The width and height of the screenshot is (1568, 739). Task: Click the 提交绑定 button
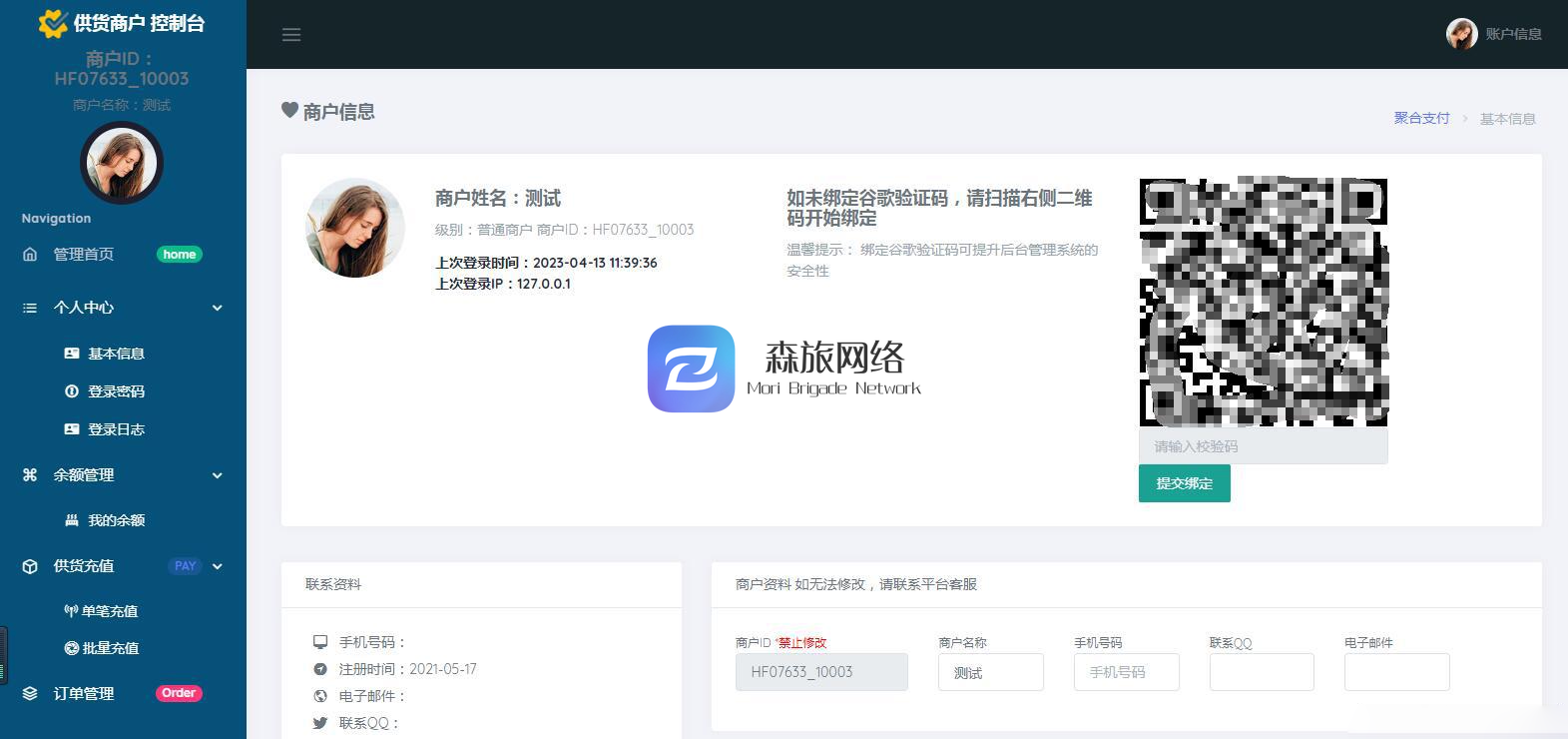pos(1185,483)
